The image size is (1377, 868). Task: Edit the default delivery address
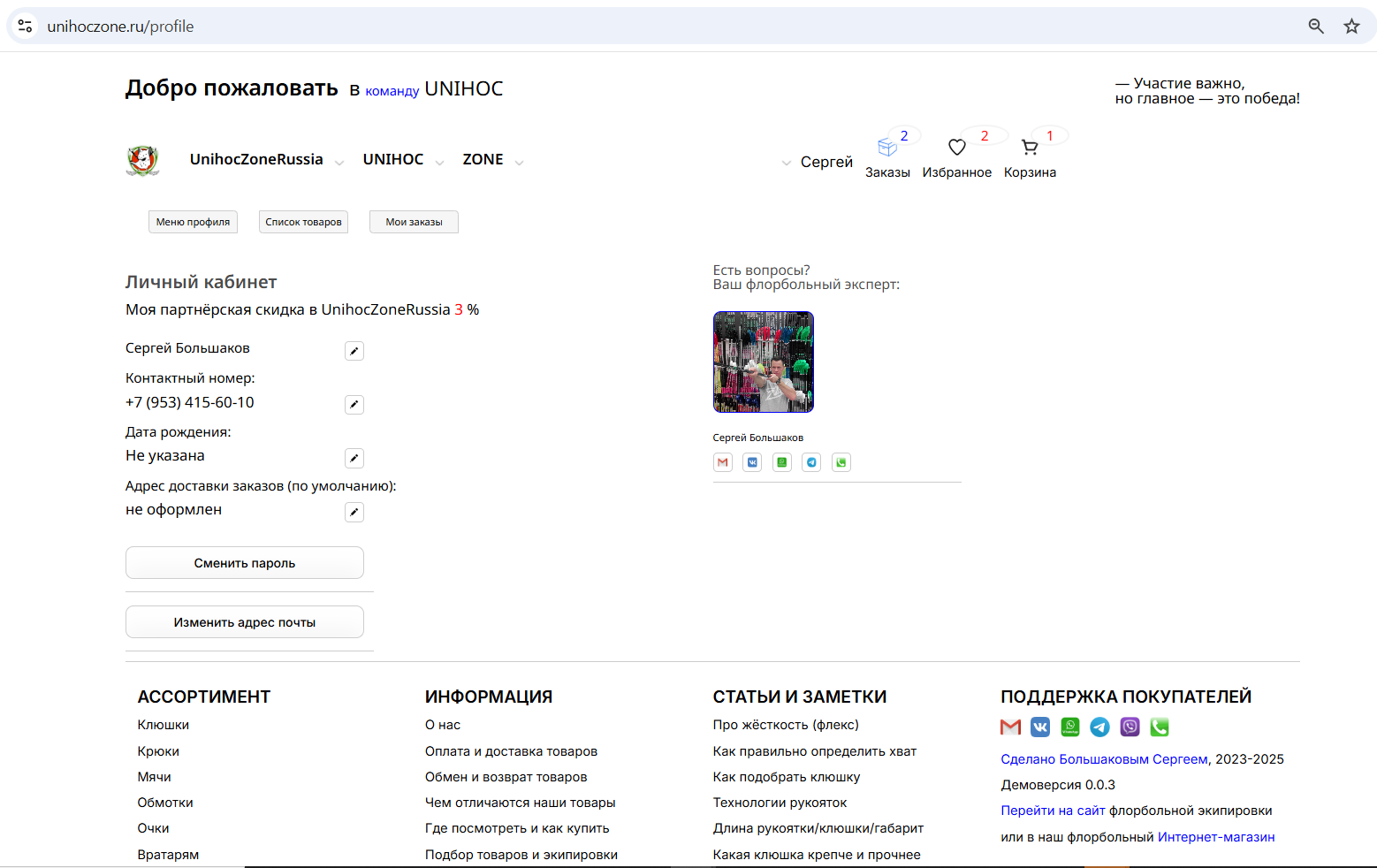[354, 512]
